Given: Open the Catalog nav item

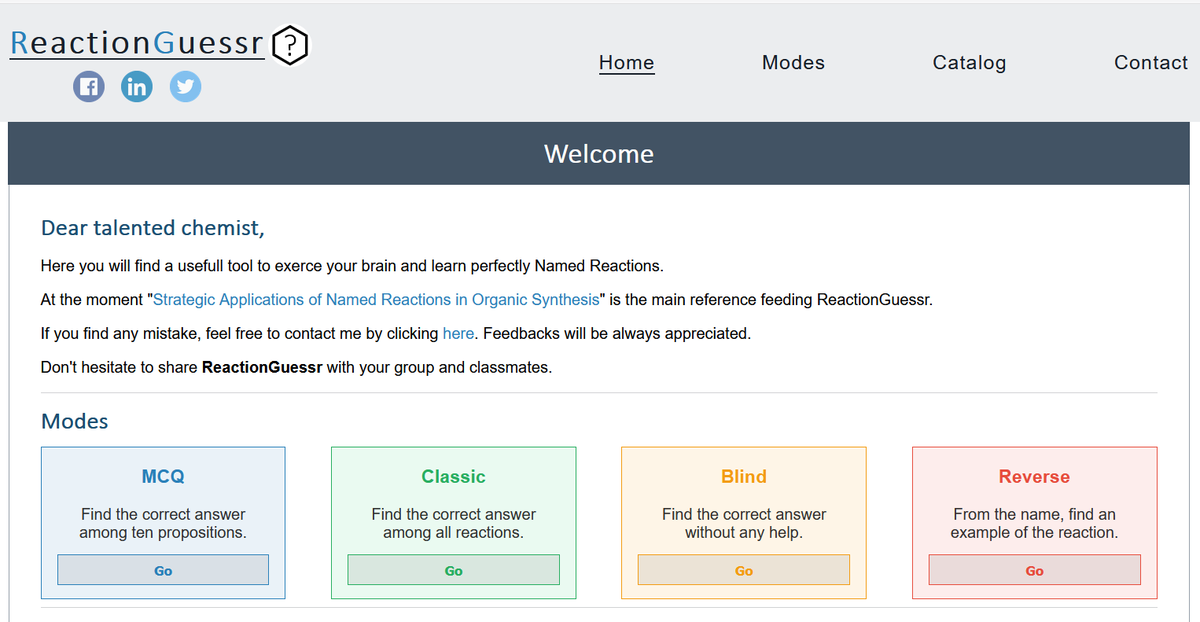Looking at the screenshot, I should click(x=969, y=62).
